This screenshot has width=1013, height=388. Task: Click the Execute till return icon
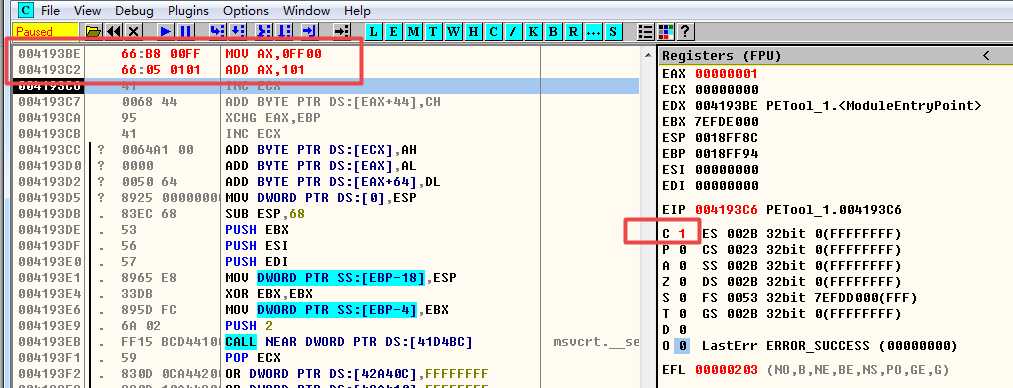click(309, 31)
